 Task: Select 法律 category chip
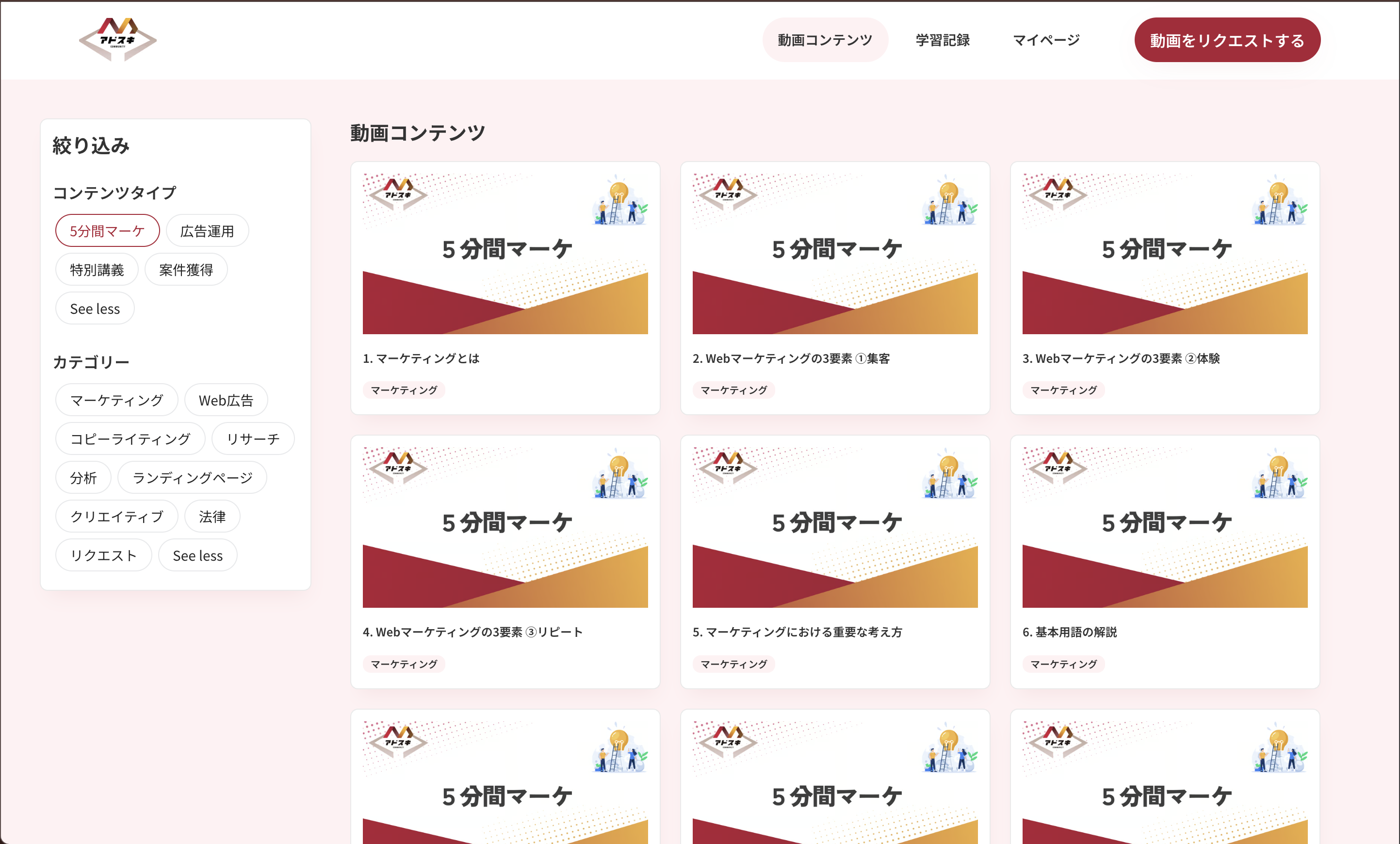[x=212, y=516]
